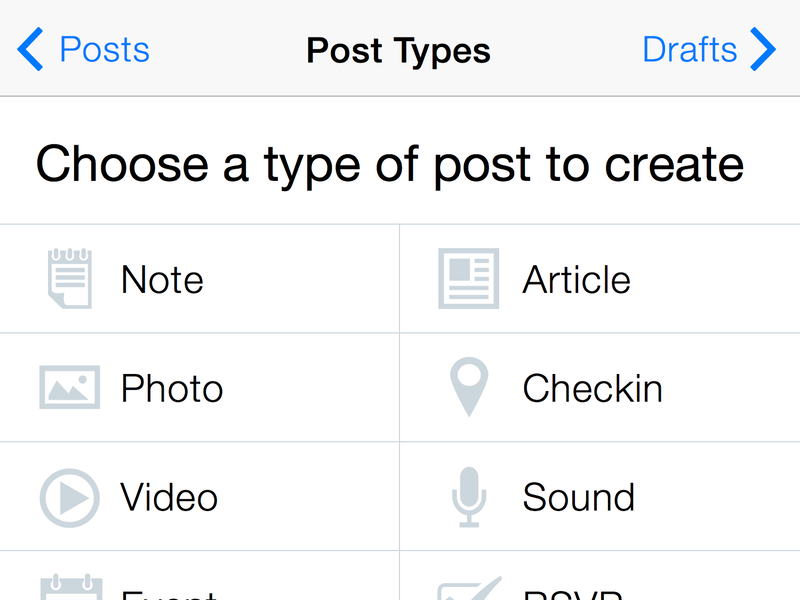The height and width of the screenshot is (600, 800).
Task: Select the Article newspaper icon
Action: tap(468, 279)
